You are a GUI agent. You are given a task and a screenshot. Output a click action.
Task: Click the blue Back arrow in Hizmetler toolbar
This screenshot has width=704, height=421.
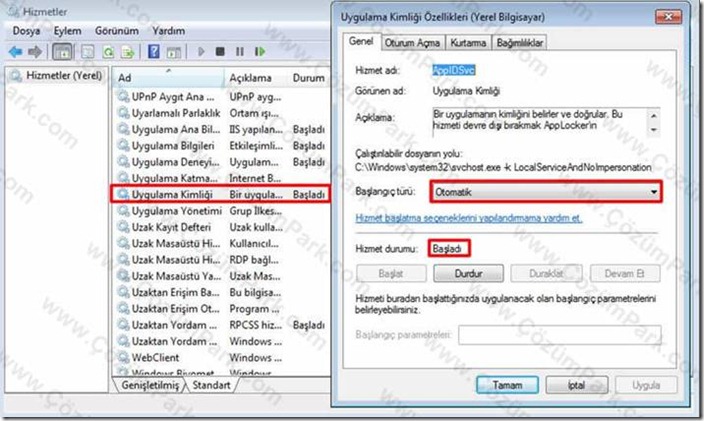click(x=16, y=52)
